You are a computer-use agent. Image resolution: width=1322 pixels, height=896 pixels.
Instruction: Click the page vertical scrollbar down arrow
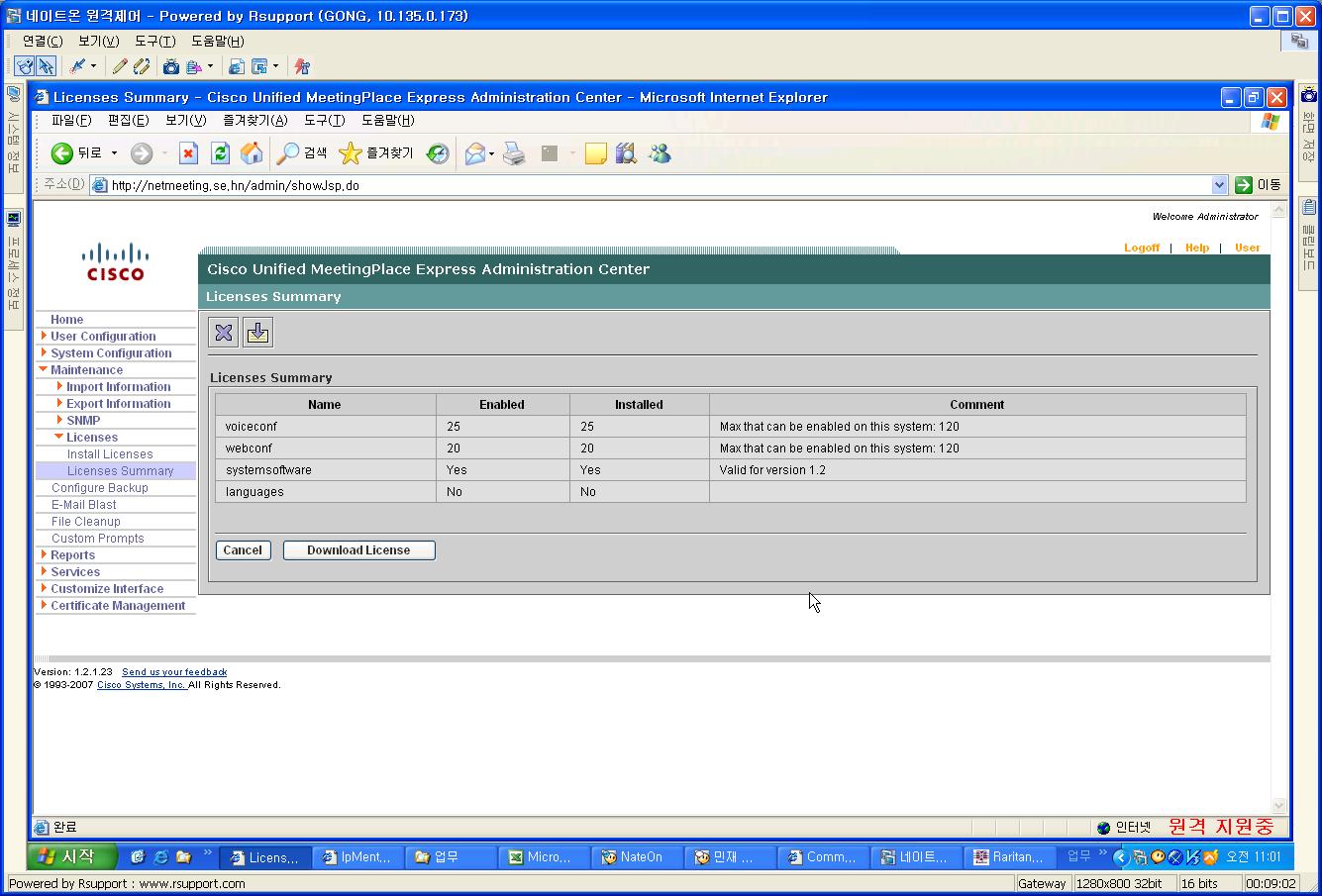(x=1278, y=806)
